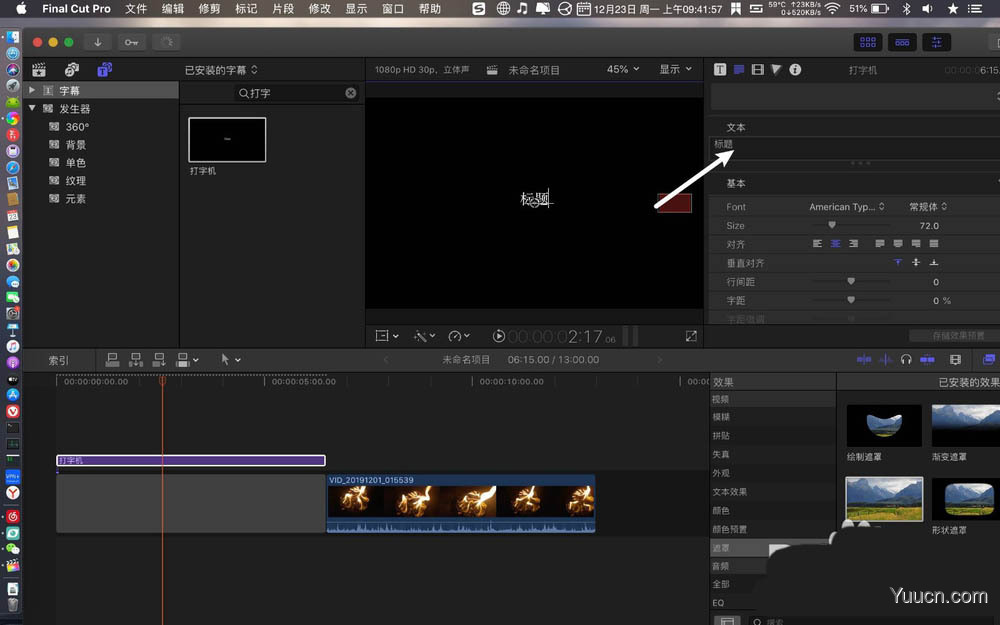Image resolution: width=1000 pixels, height=625 pixels.
Task: Select the 打字机 title thumbnail
Action: coord(227,140)
